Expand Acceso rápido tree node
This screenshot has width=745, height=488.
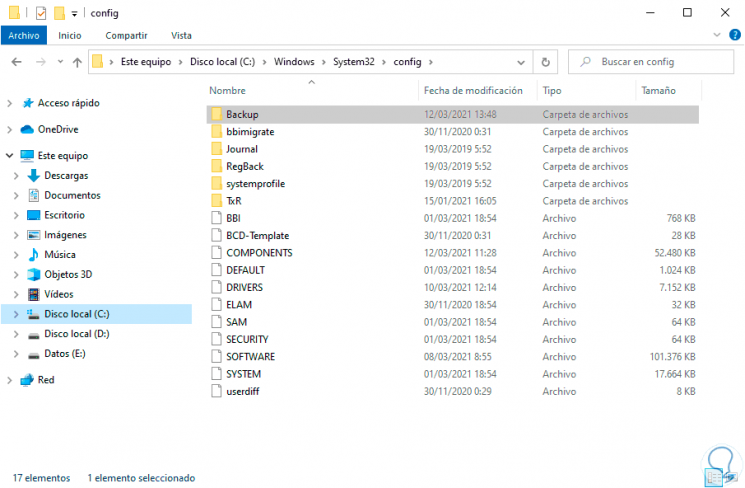pyautogui.click(x=10, y=103)
